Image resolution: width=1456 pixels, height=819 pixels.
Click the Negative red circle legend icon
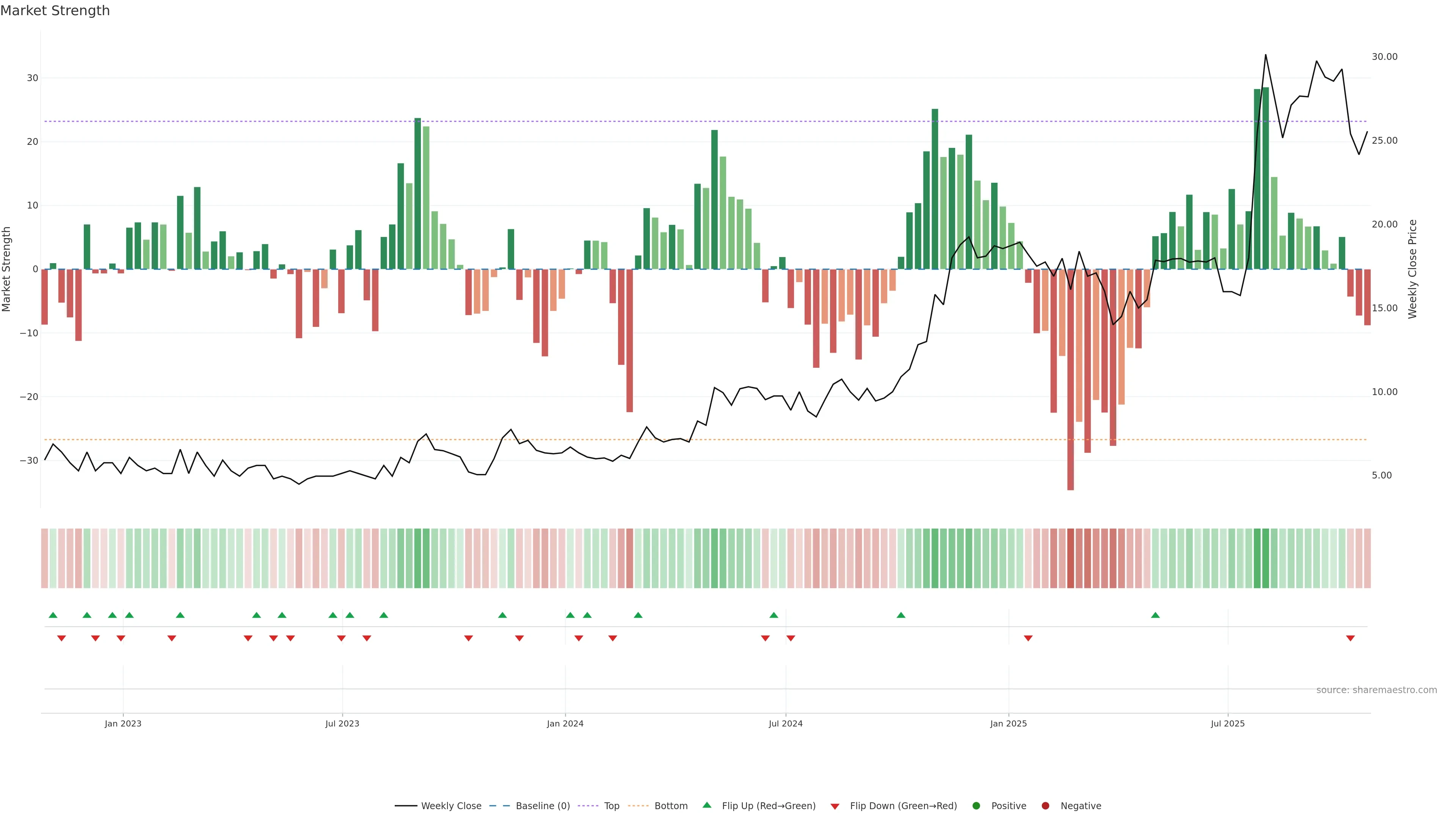(1045, 806)
